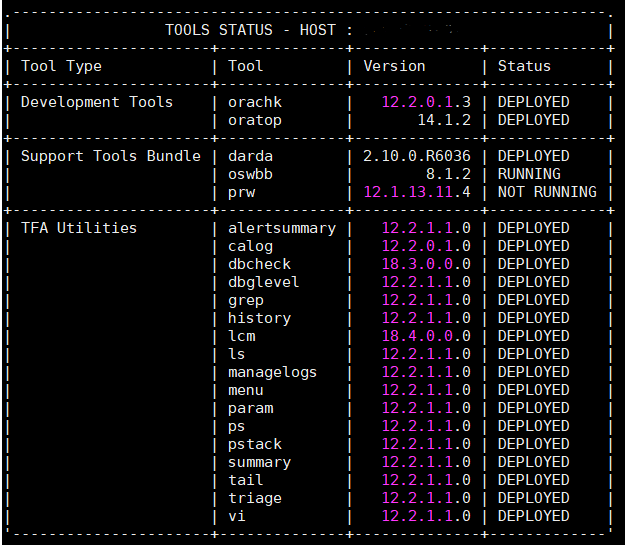Click the 'Support Tools Bundle' type label
This screenshot has width=625, height=545.
click(x=111, y=156)
